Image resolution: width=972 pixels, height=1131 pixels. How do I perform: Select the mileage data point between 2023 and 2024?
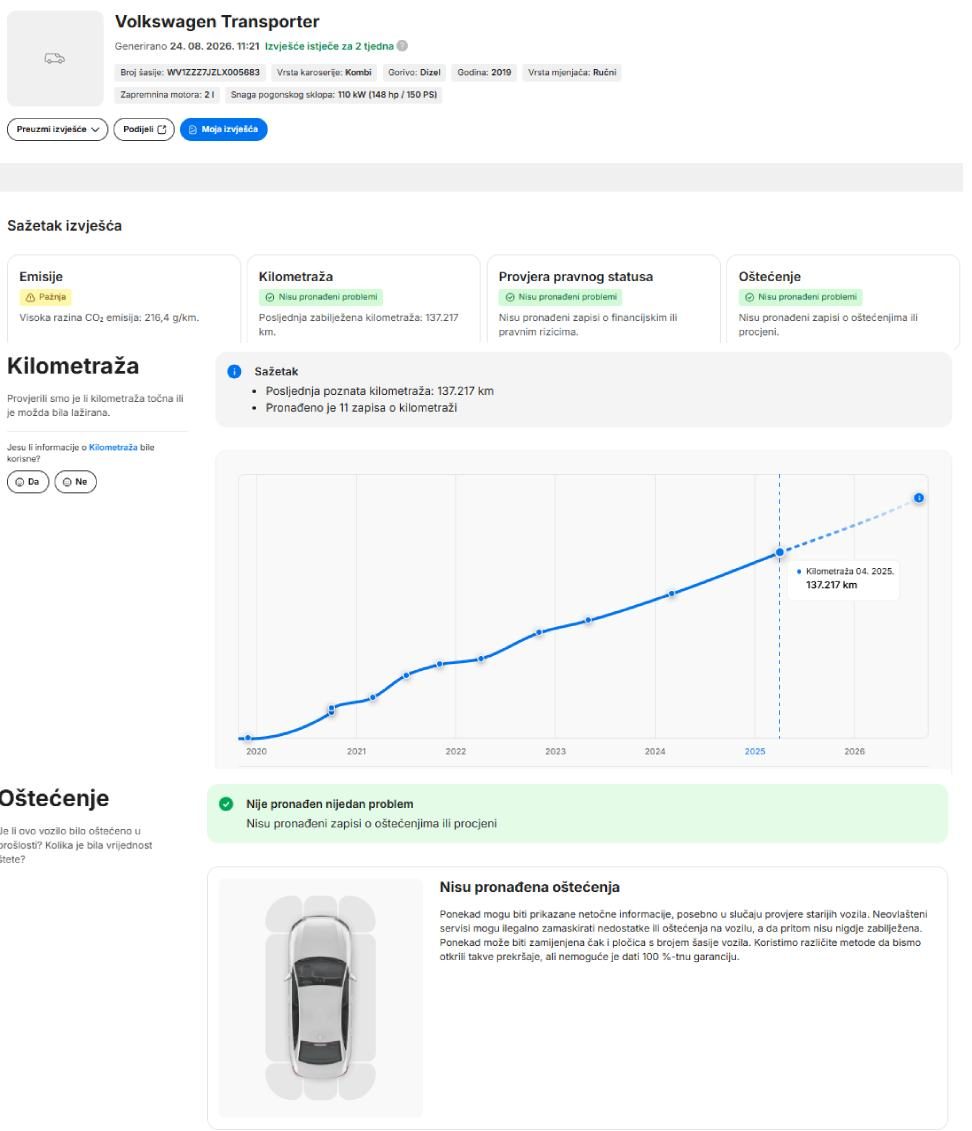coord(588,620)
